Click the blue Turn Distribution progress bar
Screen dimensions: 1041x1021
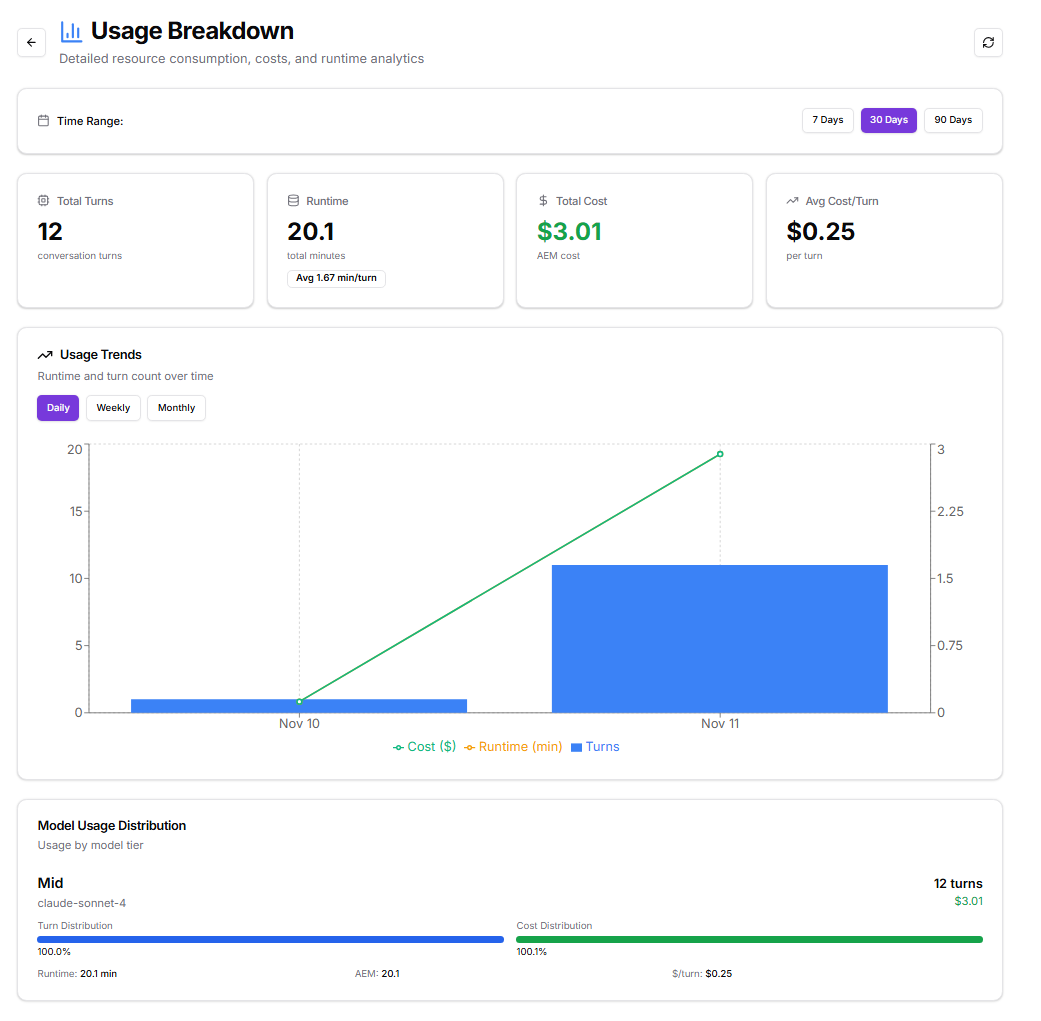tap(270, 939)
